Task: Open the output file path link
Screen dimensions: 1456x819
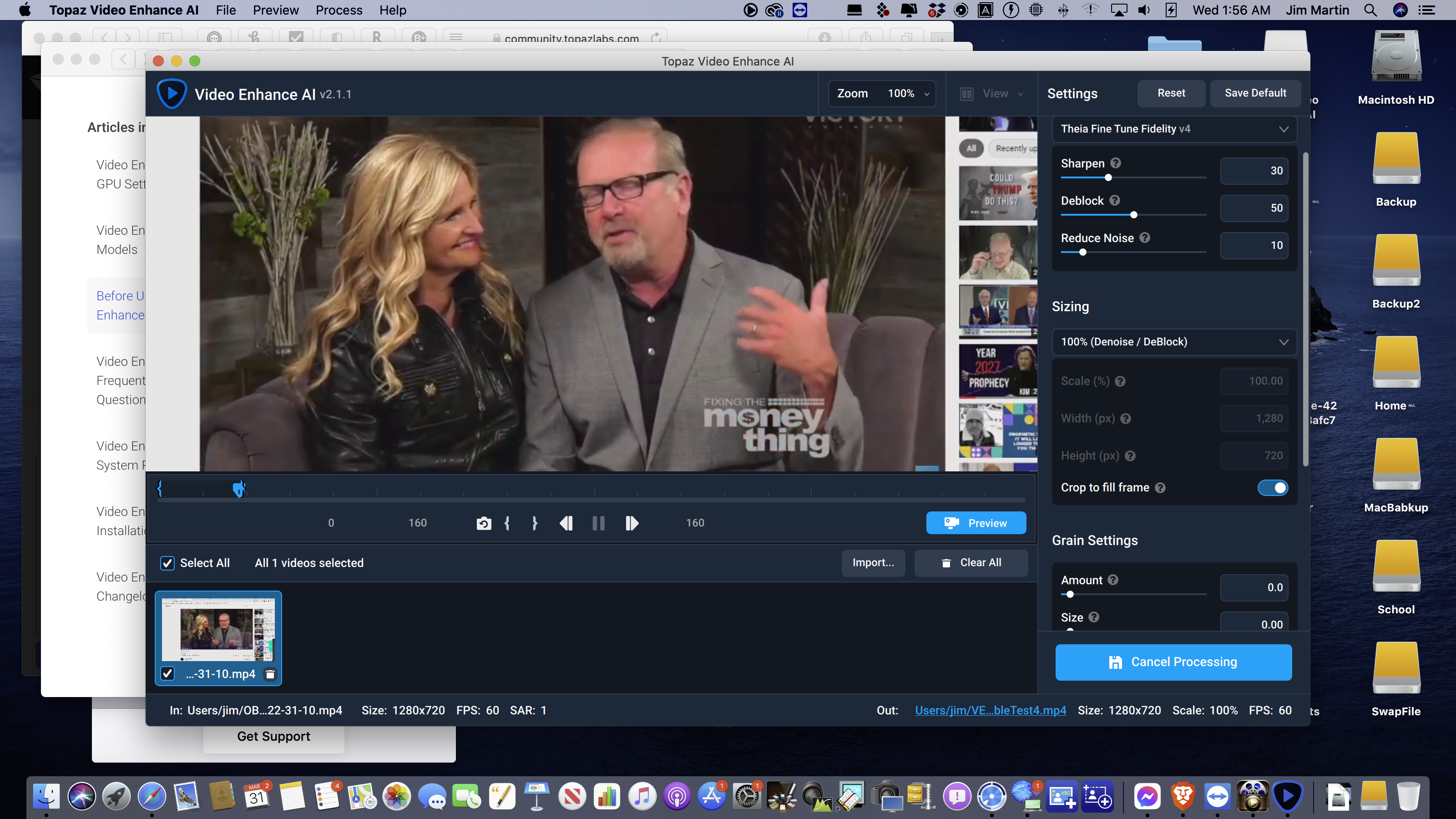Action: click(990, 710)
